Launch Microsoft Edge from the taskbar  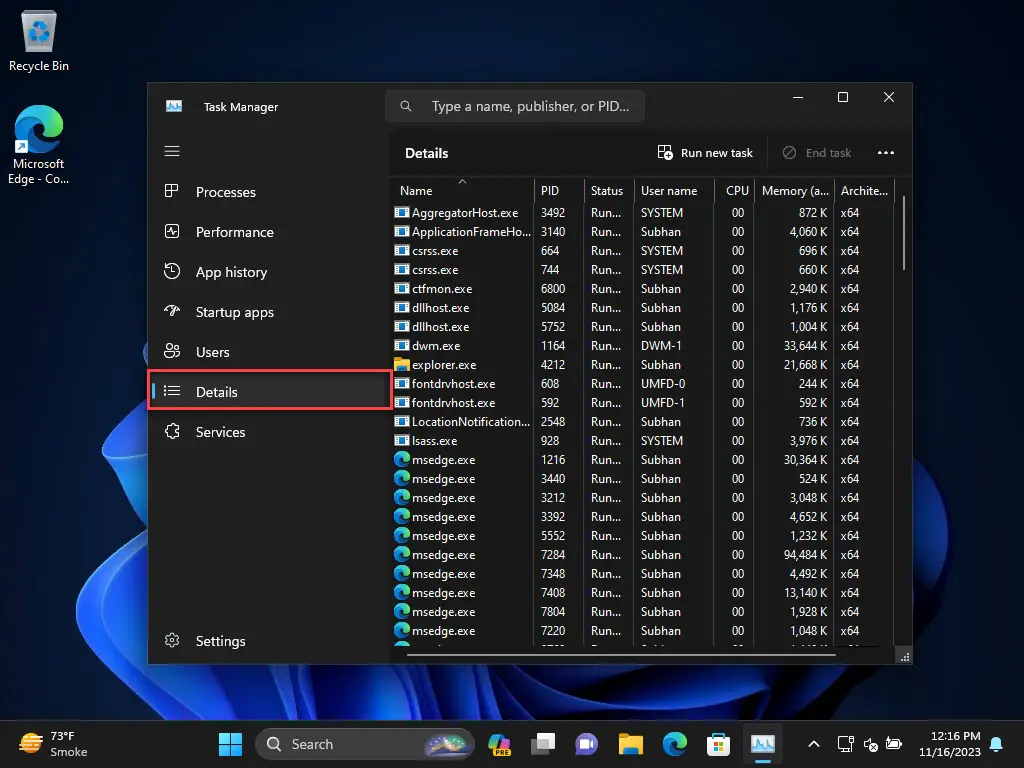click(675, 744)
